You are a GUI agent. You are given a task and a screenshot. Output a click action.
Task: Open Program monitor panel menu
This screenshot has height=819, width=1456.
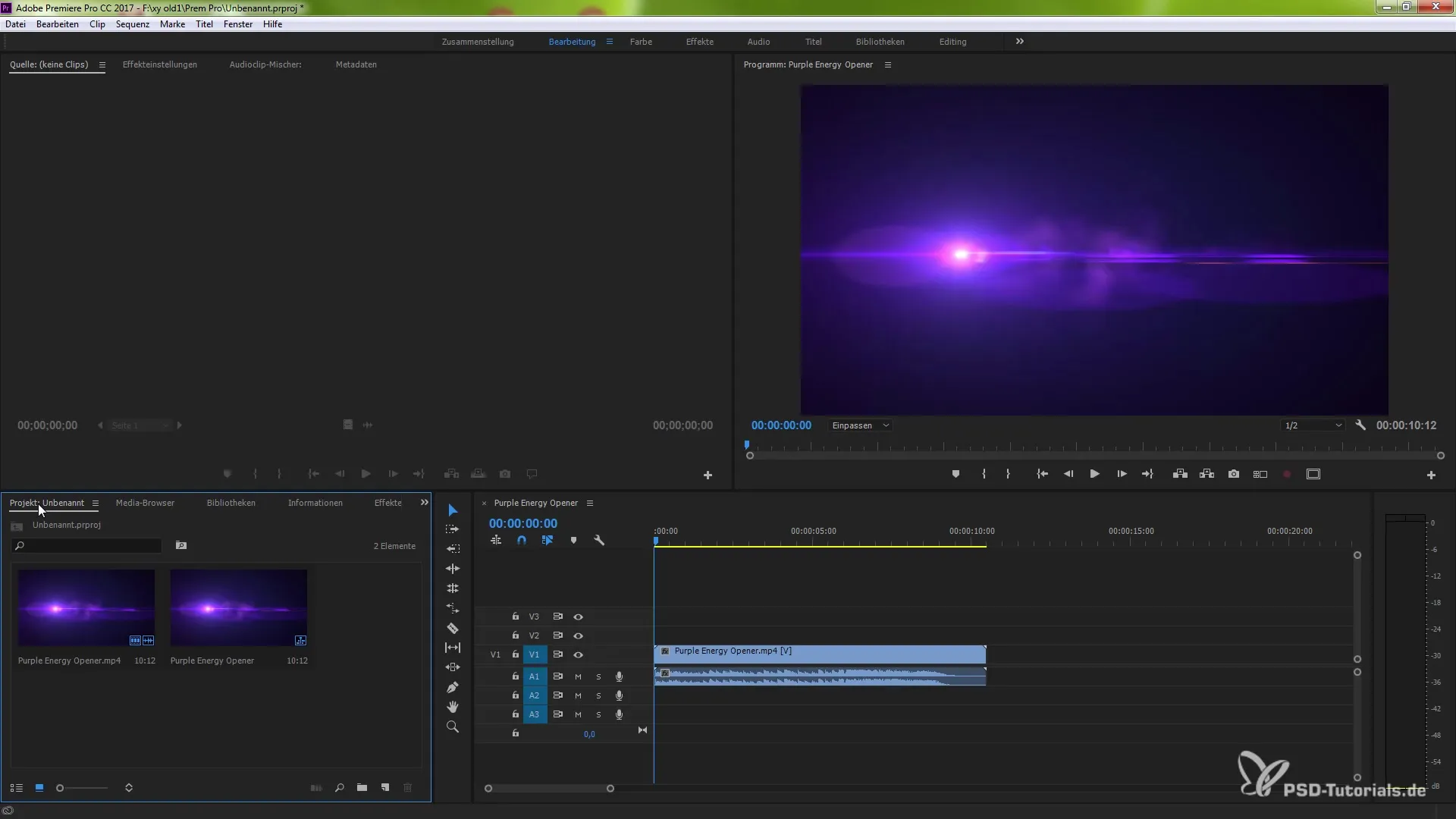tap(888, 64)
